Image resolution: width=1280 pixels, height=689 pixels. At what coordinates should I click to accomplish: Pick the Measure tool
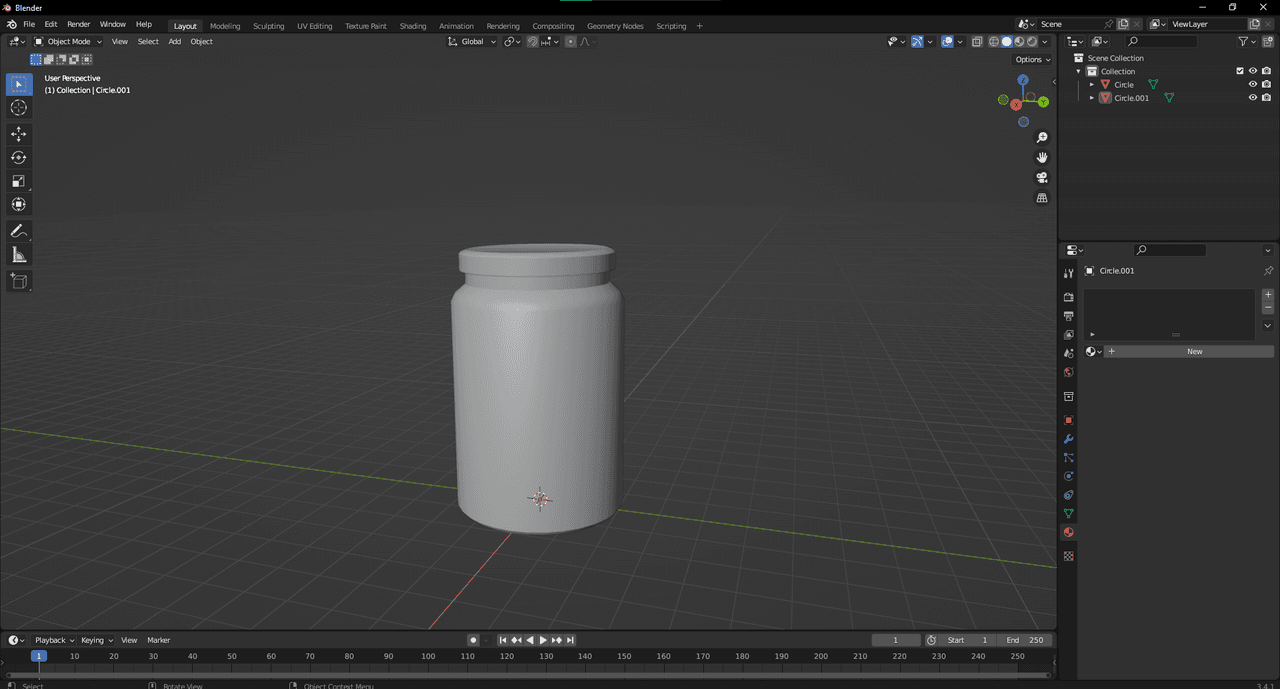19,255
